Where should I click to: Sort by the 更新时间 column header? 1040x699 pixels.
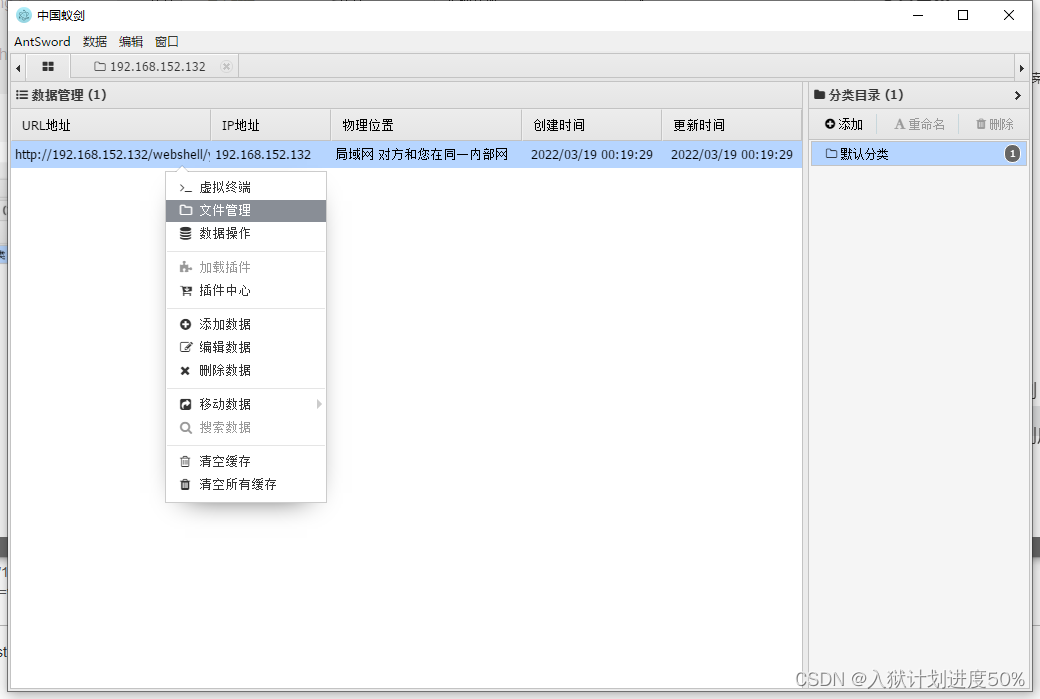pyautogui.click(x=732, y=125)
